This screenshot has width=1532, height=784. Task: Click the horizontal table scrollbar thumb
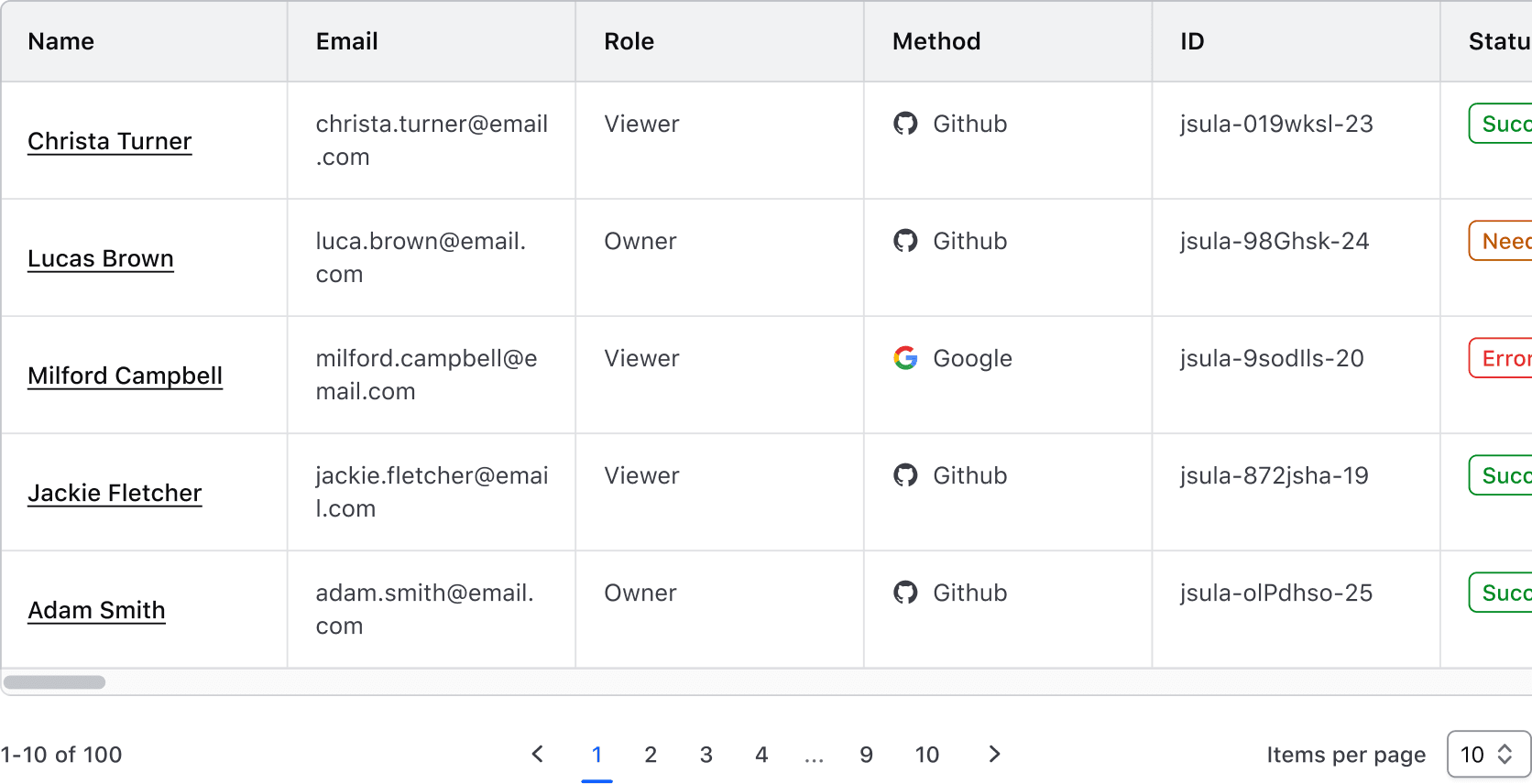(54, 682)
